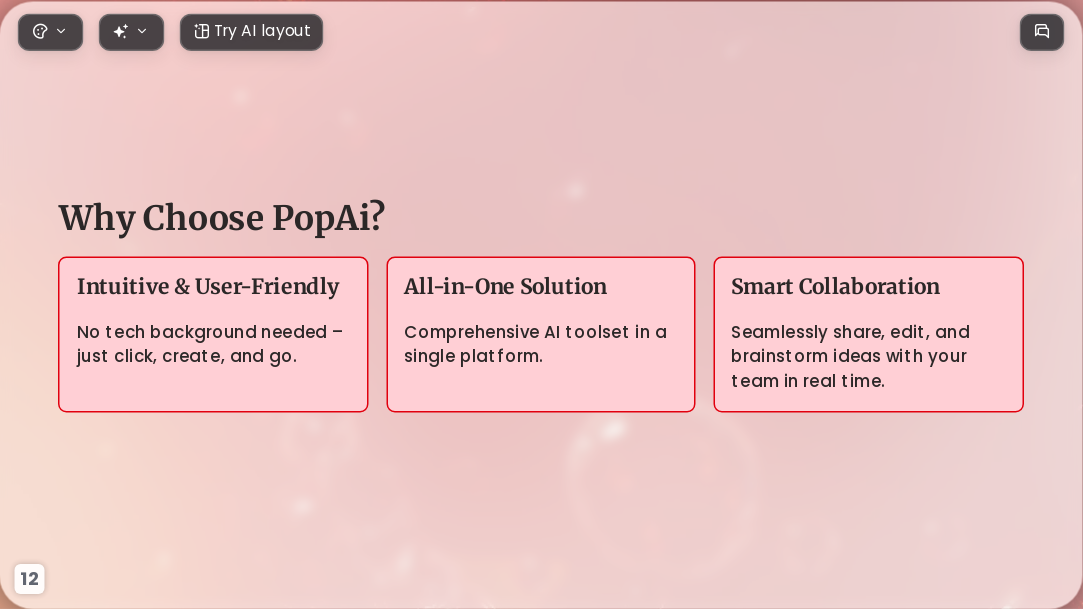Click the 'All-in-One Solution' heading

coord(505,287)
